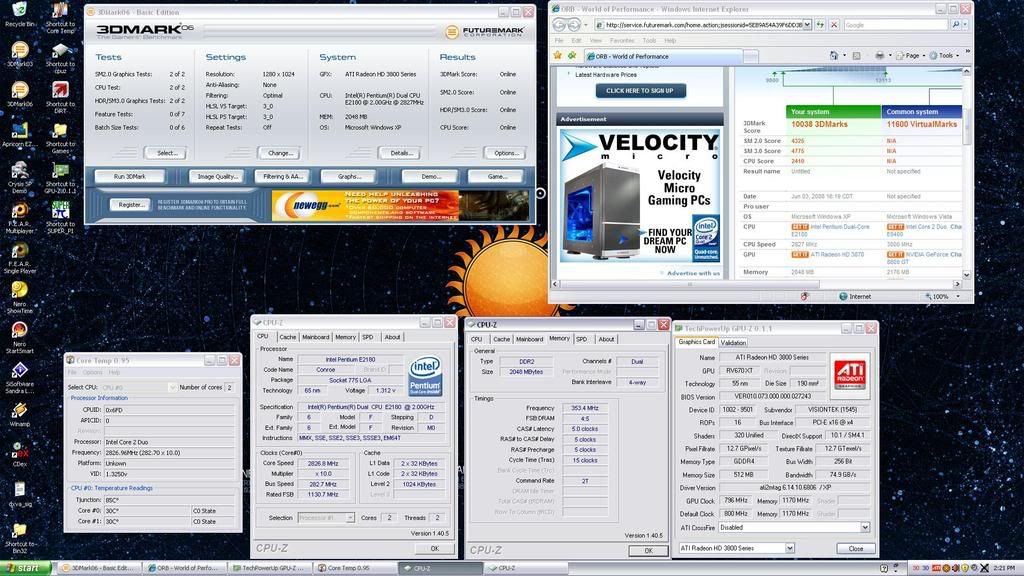Switch to TechPowerUp GPU-Z on the taskbar

(270, 568)
